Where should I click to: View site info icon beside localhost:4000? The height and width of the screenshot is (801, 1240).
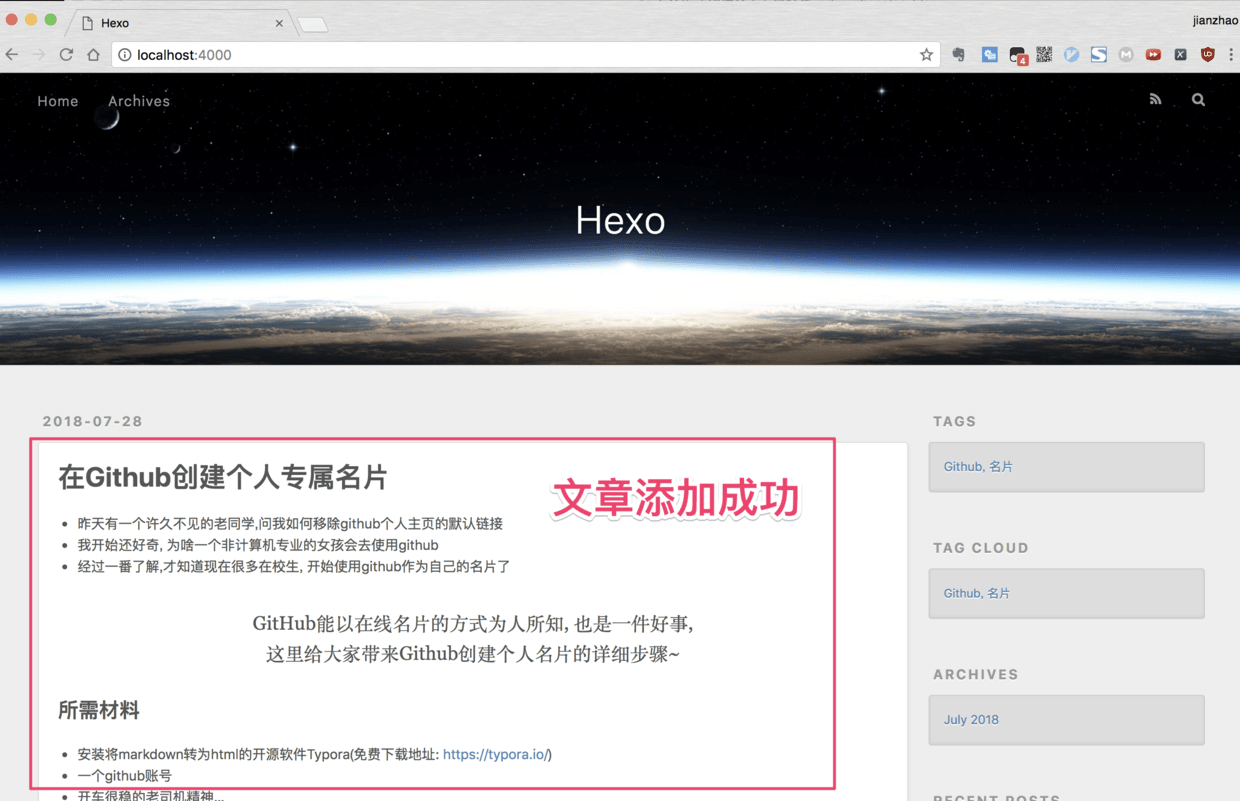tap(125, 55)
